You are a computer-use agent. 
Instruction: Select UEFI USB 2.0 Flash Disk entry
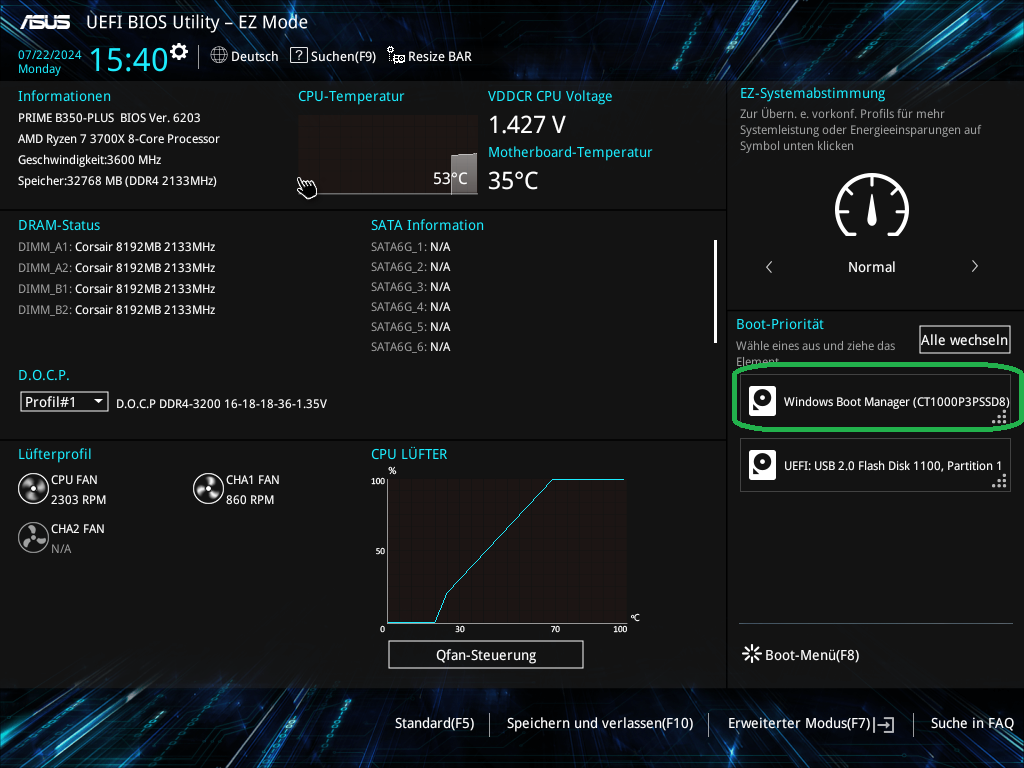pyautogui.click(x=875, y=465)
